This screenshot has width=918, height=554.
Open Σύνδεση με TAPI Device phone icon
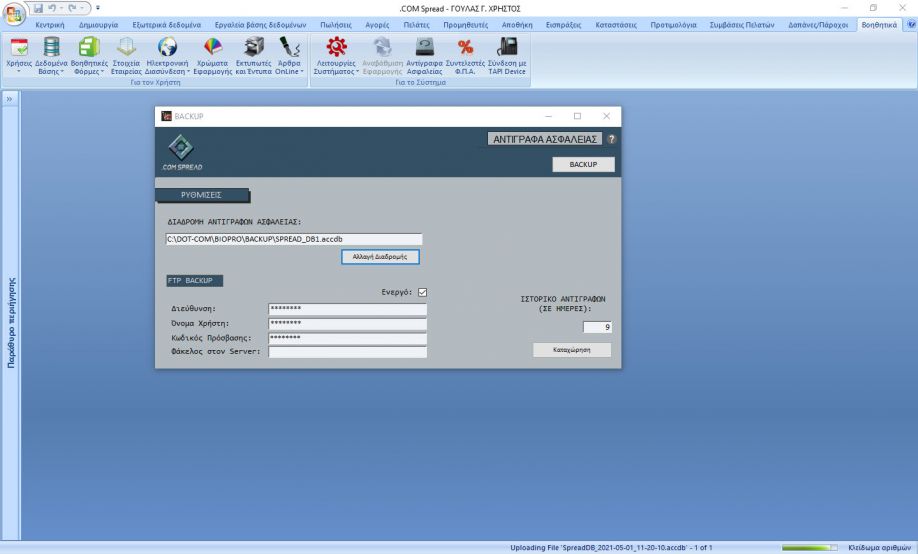[507, 47]
